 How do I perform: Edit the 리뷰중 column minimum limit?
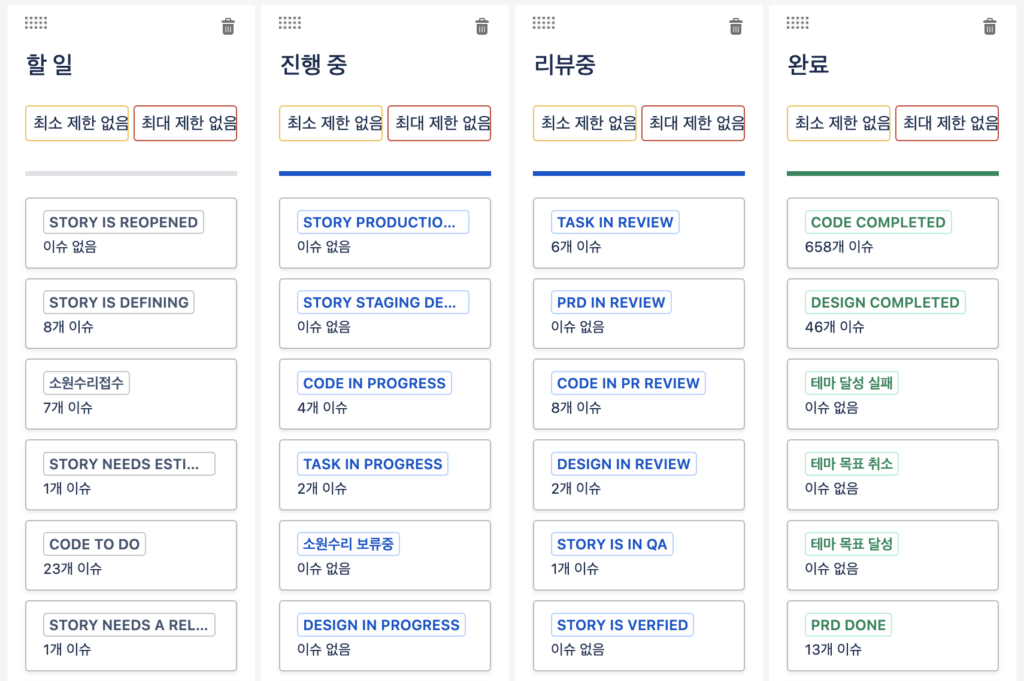click(x=585, y=124)
